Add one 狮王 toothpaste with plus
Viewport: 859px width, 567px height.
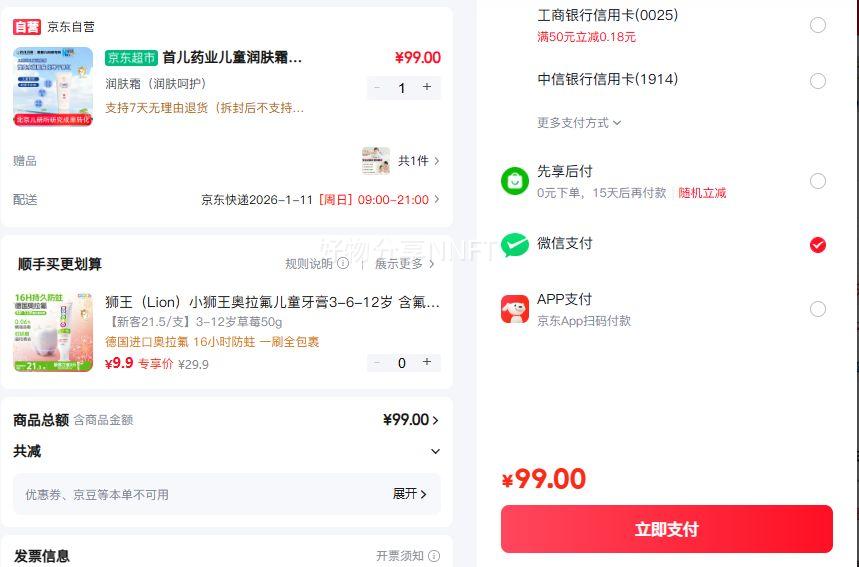427,363
